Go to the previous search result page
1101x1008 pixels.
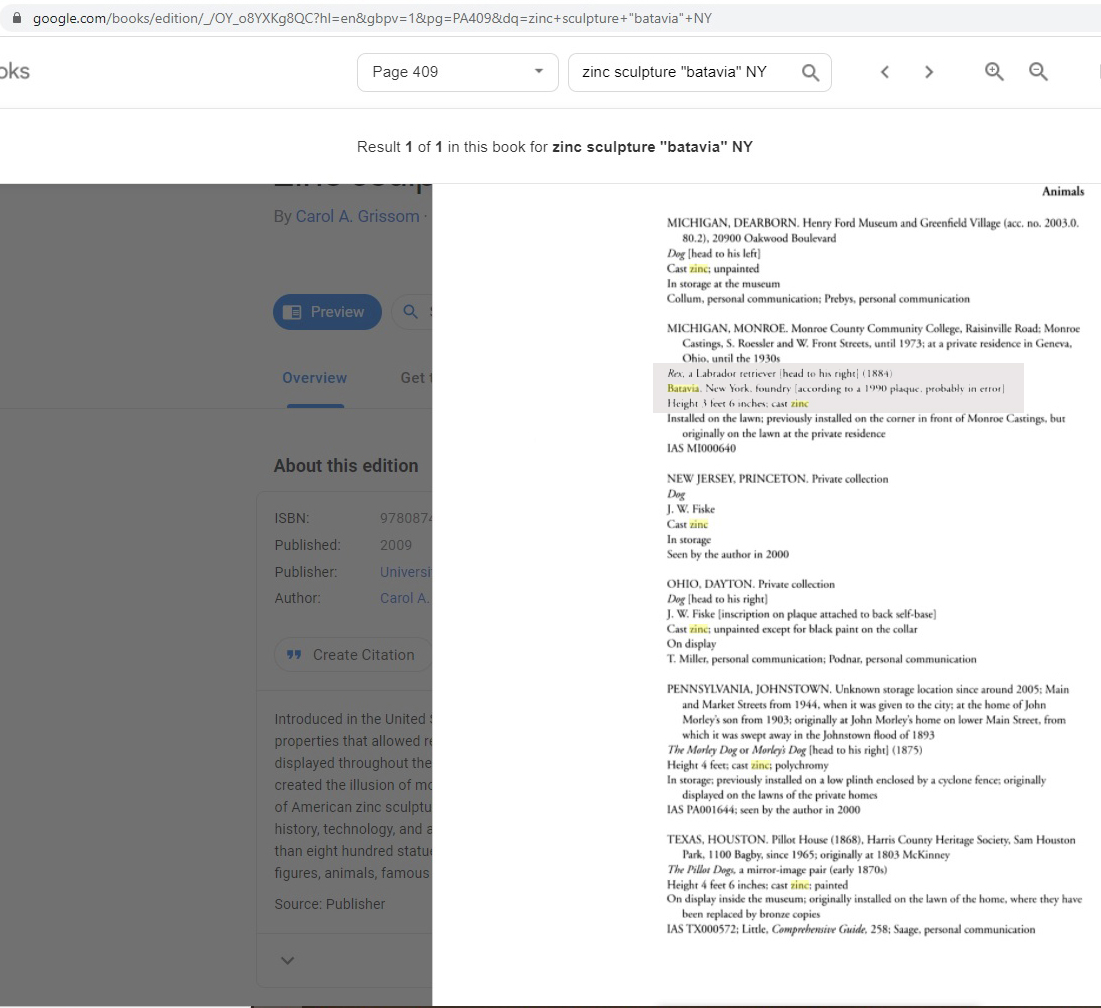coord(885,72)
